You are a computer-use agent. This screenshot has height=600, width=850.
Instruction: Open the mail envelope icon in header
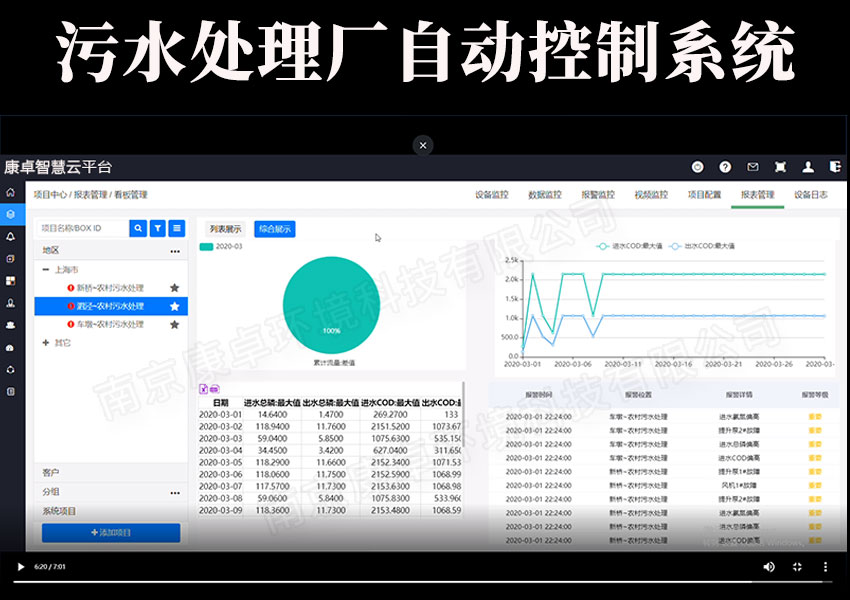[x=753, y=167]
